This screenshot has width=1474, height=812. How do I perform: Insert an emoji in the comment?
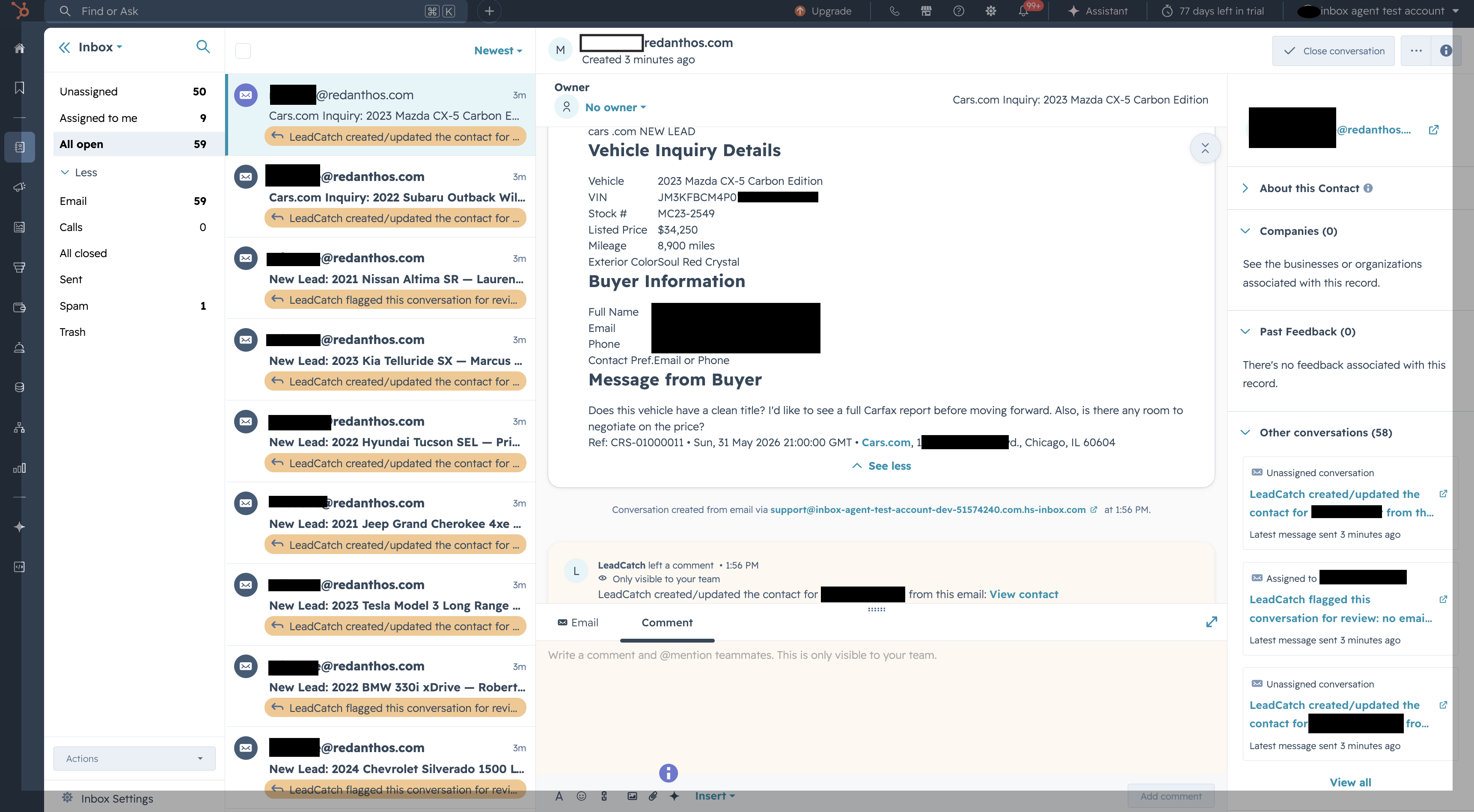pyautogui.click(x=581, y=796)
